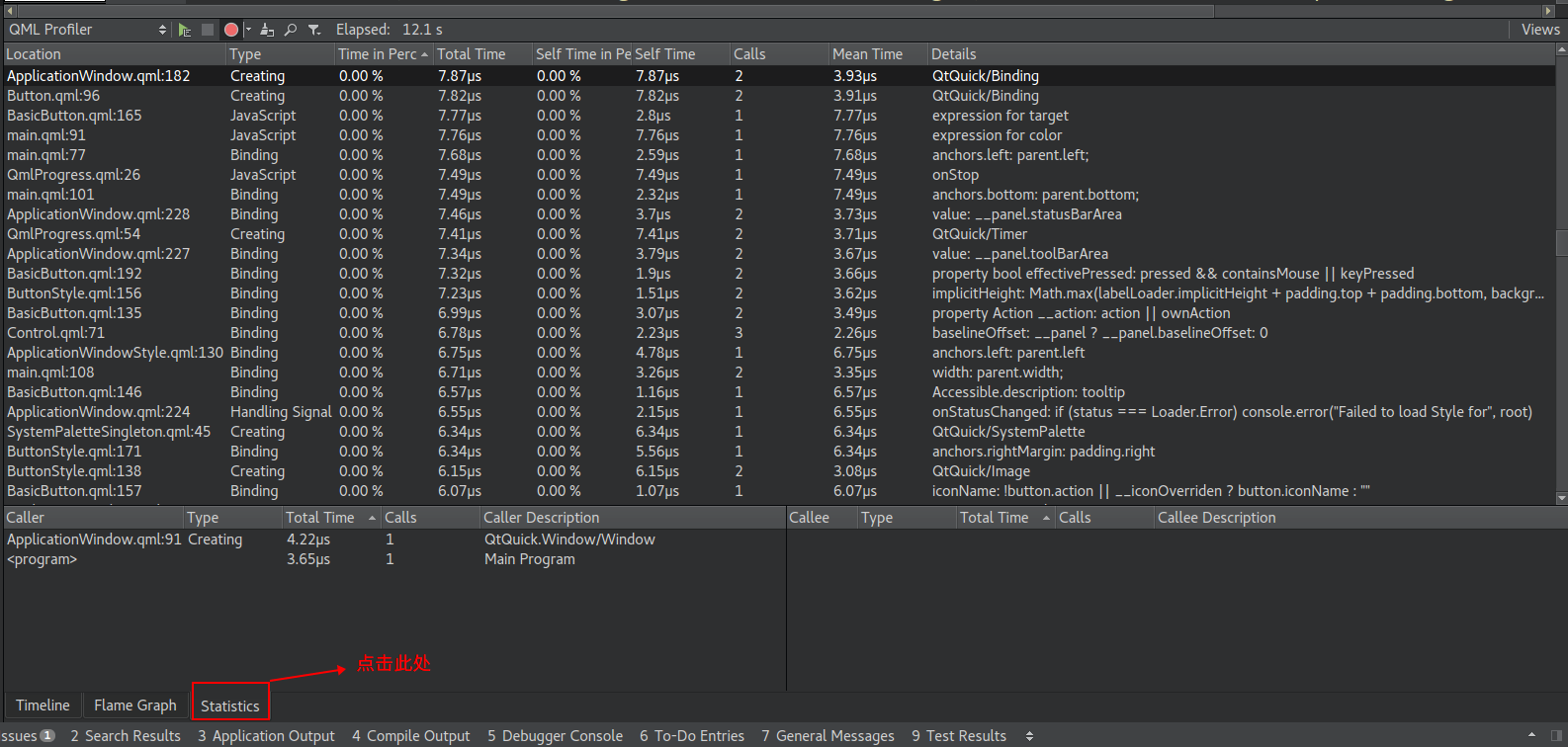Sort the callers table by its Total Time header
The width and height of the screenshot is (1568, 747).
(x=331, y=518)
